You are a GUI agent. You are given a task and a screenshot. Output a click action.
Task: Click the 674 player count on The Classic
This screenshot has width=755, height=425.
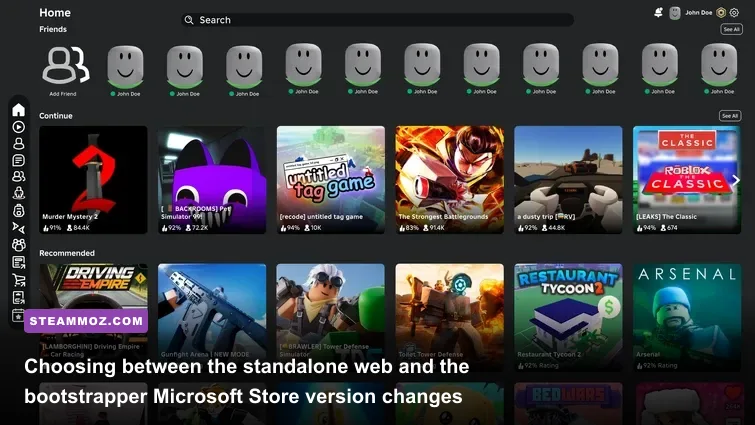(669, 228)
